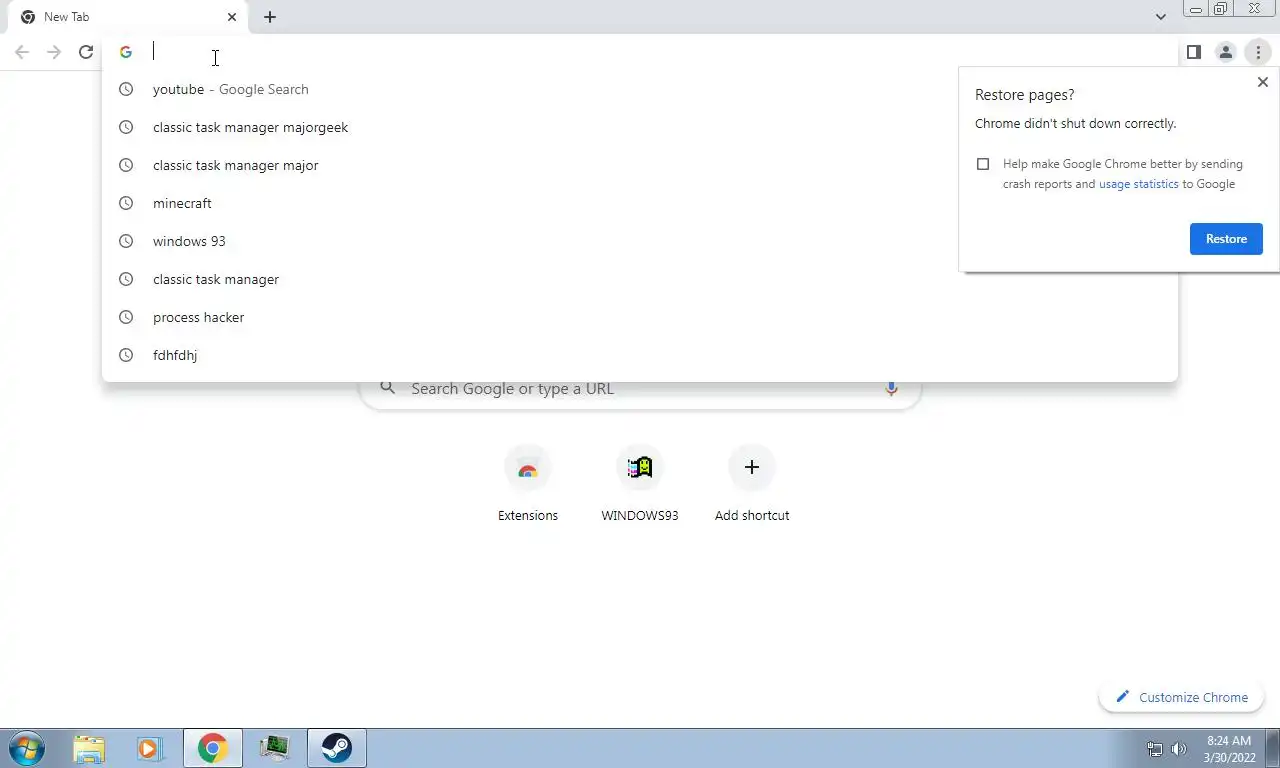Screen dimensions: 1280x768
Task: Click the history clock icon beside process hacker
Action: click(126, 317)
